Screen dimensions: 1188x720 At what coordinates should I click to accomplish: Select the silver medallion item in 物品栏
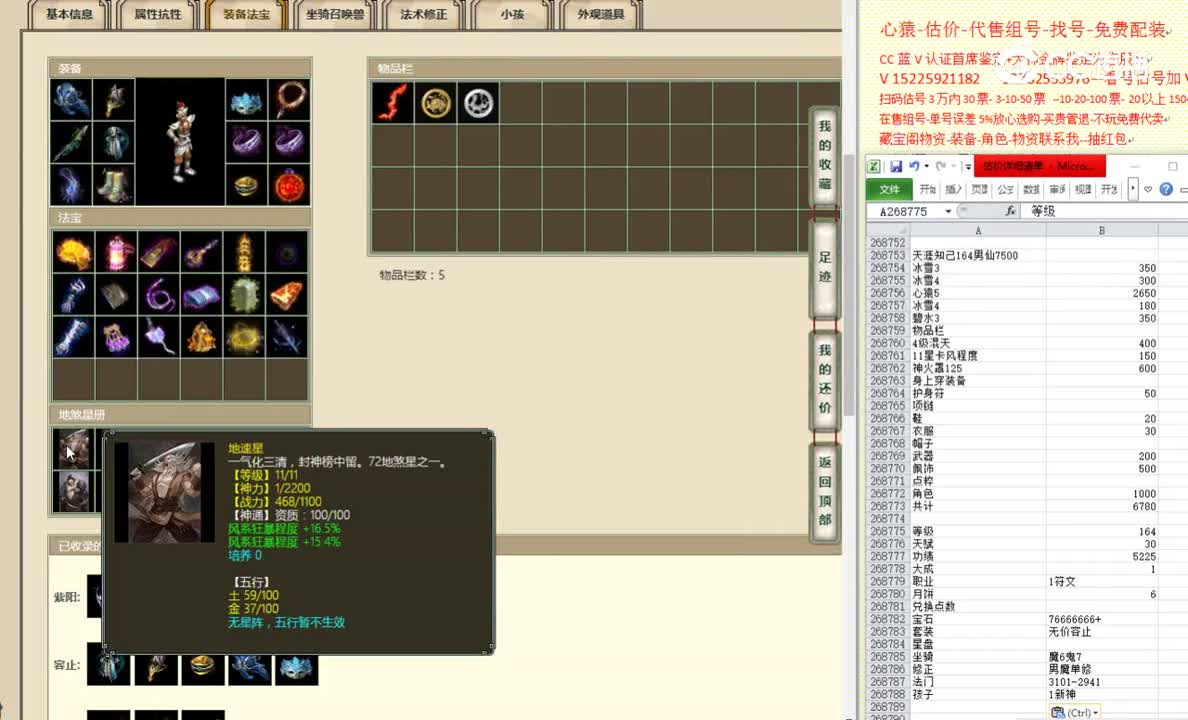(478, 103)
